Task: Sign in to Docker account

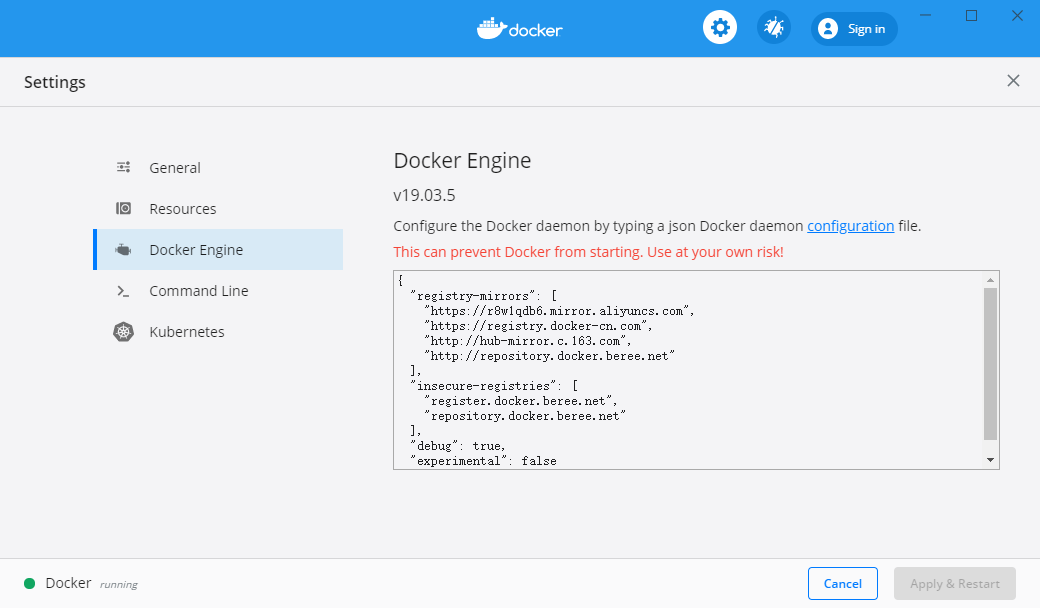Action: [x=854, y=29]
